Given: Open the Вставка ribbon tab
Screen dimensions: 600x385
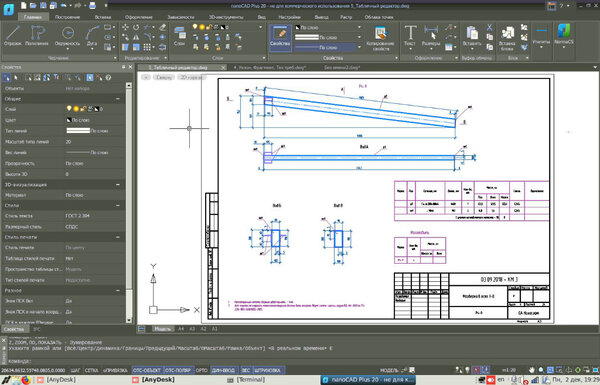Looking at the screenshot, I should pos(103,17).
